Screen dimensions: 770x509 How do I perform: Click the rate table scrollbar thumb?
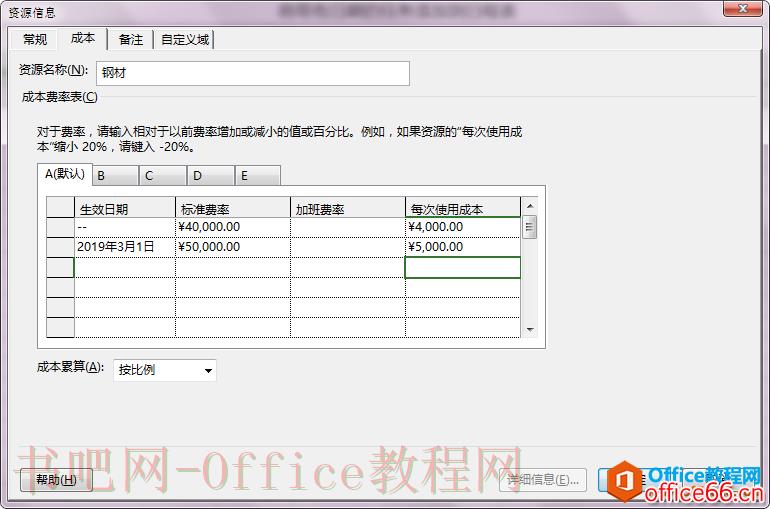(x=530, y=227)
